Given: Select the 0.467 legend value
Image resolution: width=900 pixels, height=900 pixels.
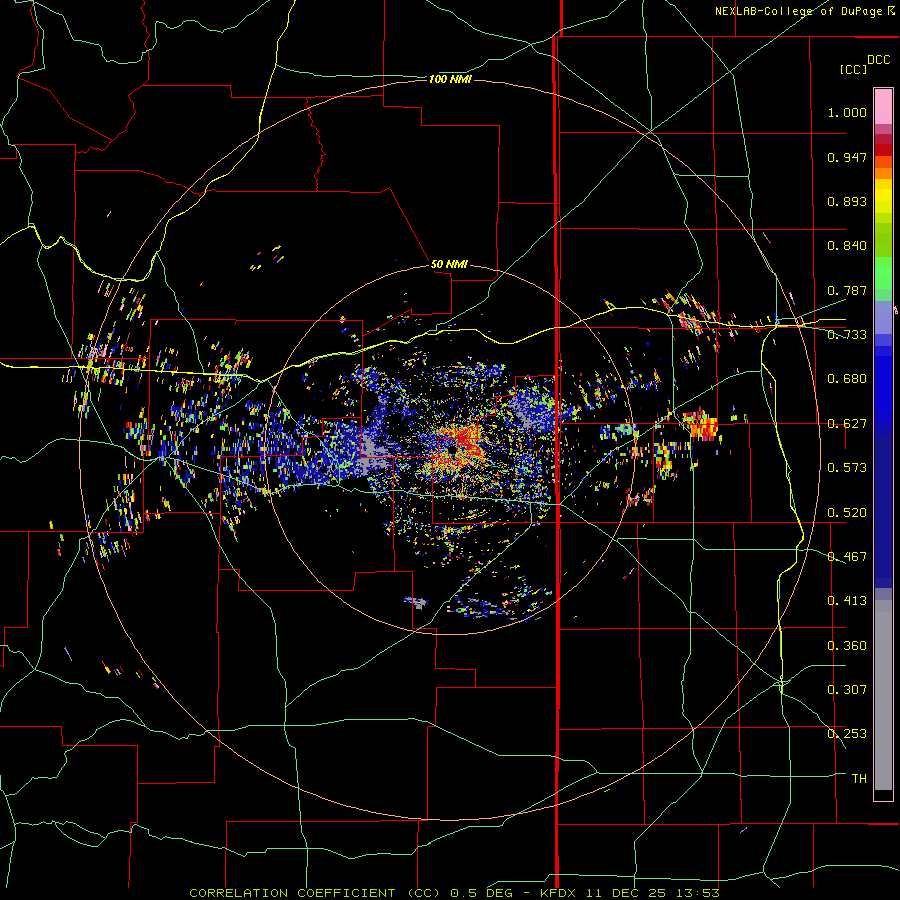Looking at the screenshot, I should [847, 557].
